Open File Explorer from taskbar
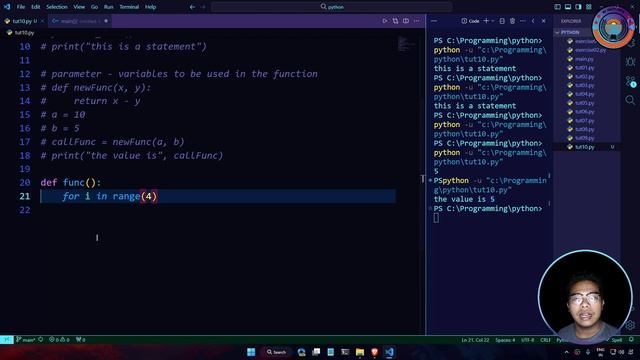The image size is (640, 360). click(x=360, y=352)
